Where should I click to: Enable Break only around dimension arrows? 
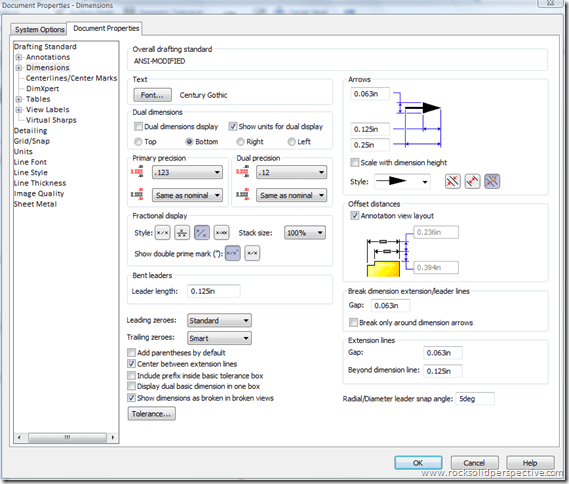click(353, 322)
